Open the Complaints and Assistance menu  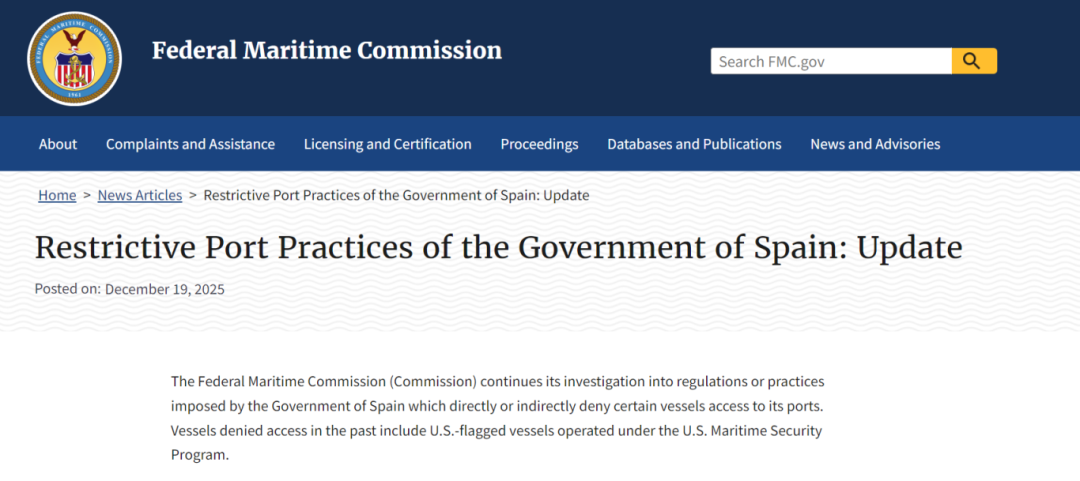[190, 144]
